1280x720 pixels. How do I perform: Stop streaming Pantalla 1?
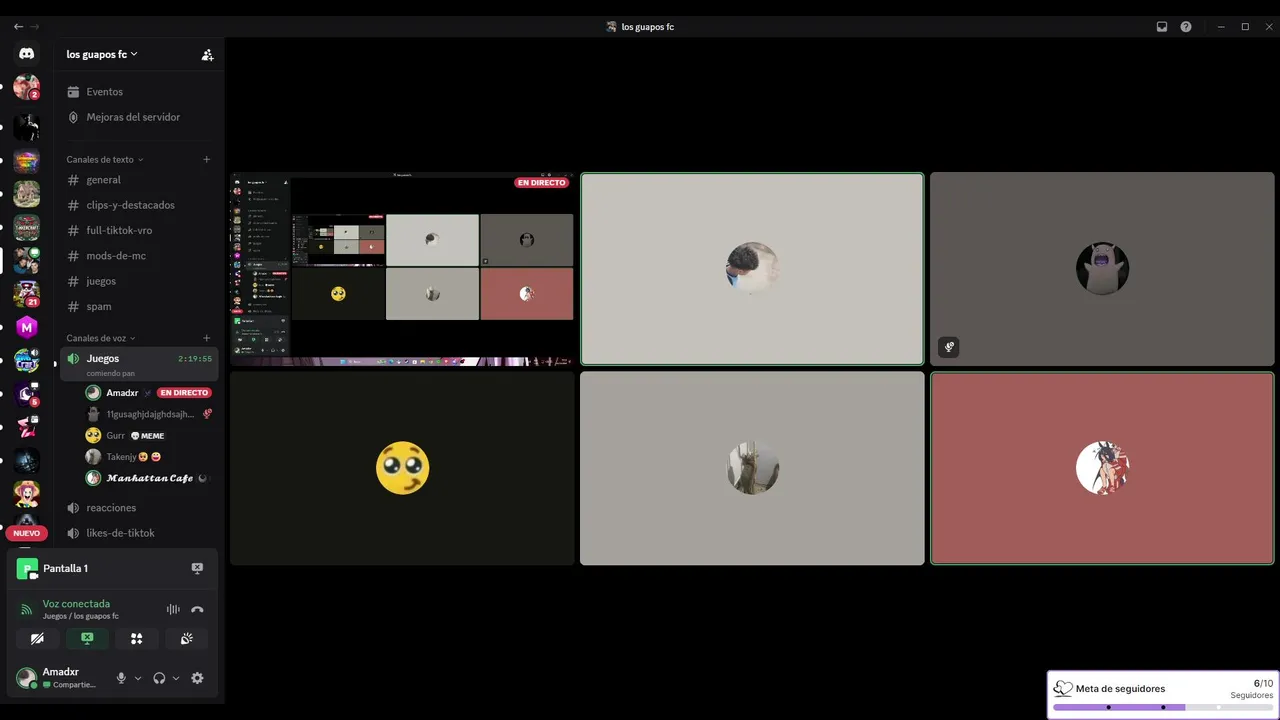pyautogui.click(x=197, y=568)
